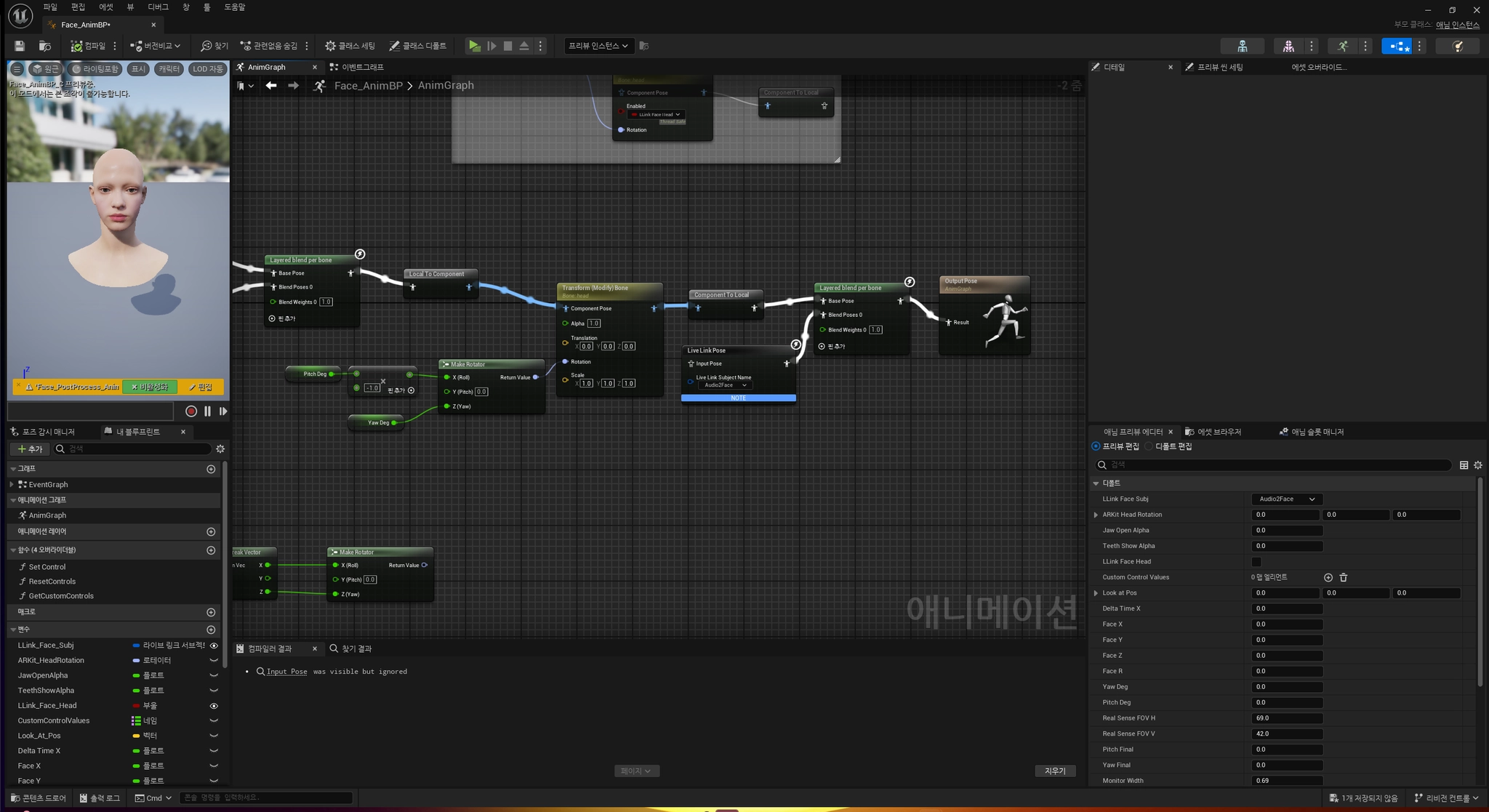
Task: Open the Debug menu
Action: click(x=158, y=7)
